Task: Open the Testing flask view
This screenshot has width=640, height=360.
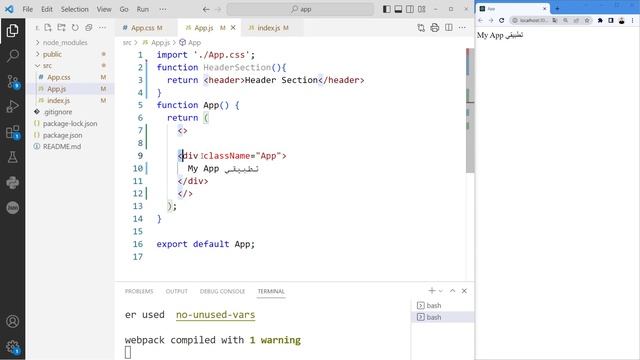Action: (12, 157)
